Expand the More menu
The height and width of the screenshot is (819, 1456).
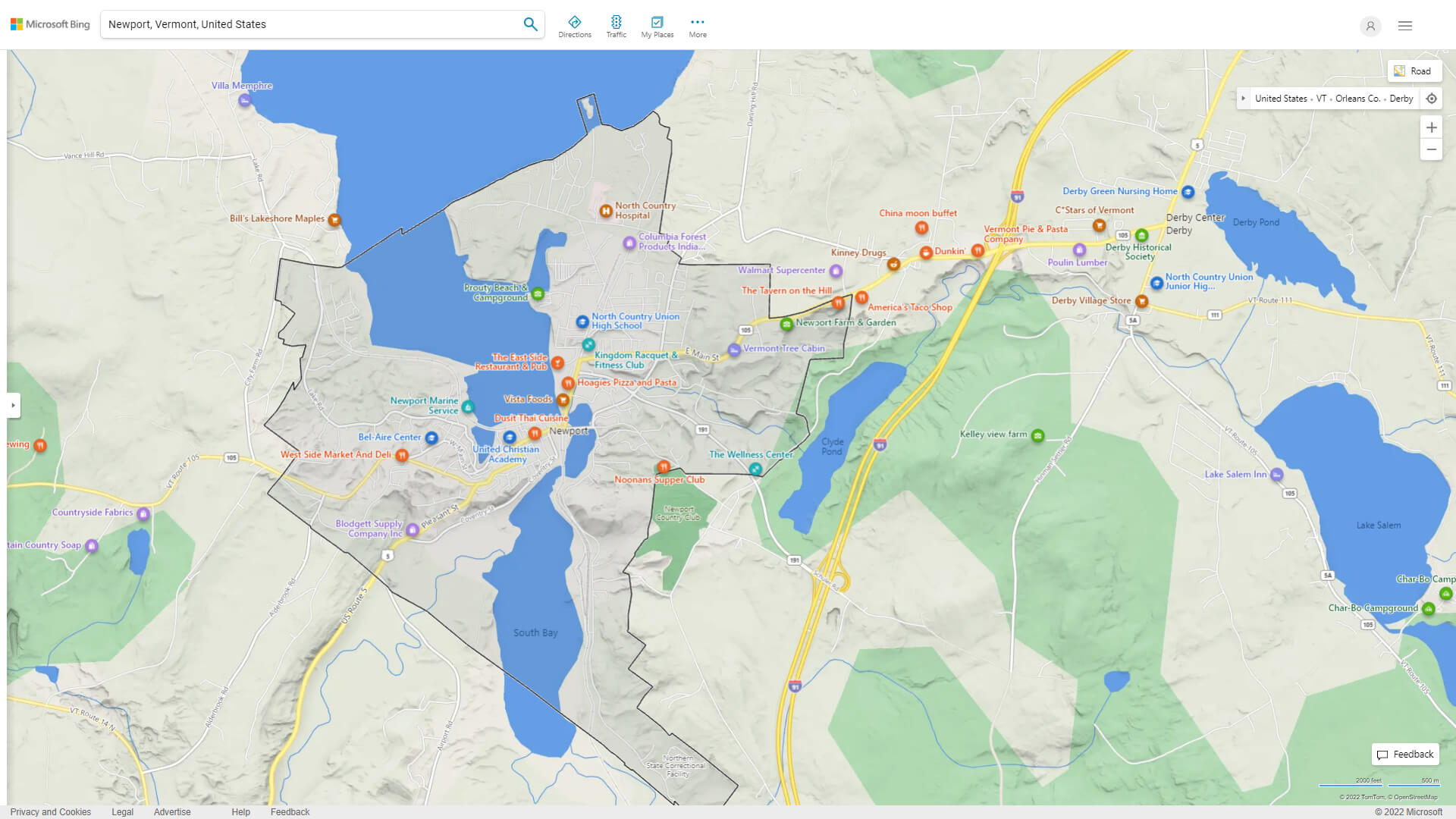697,27
